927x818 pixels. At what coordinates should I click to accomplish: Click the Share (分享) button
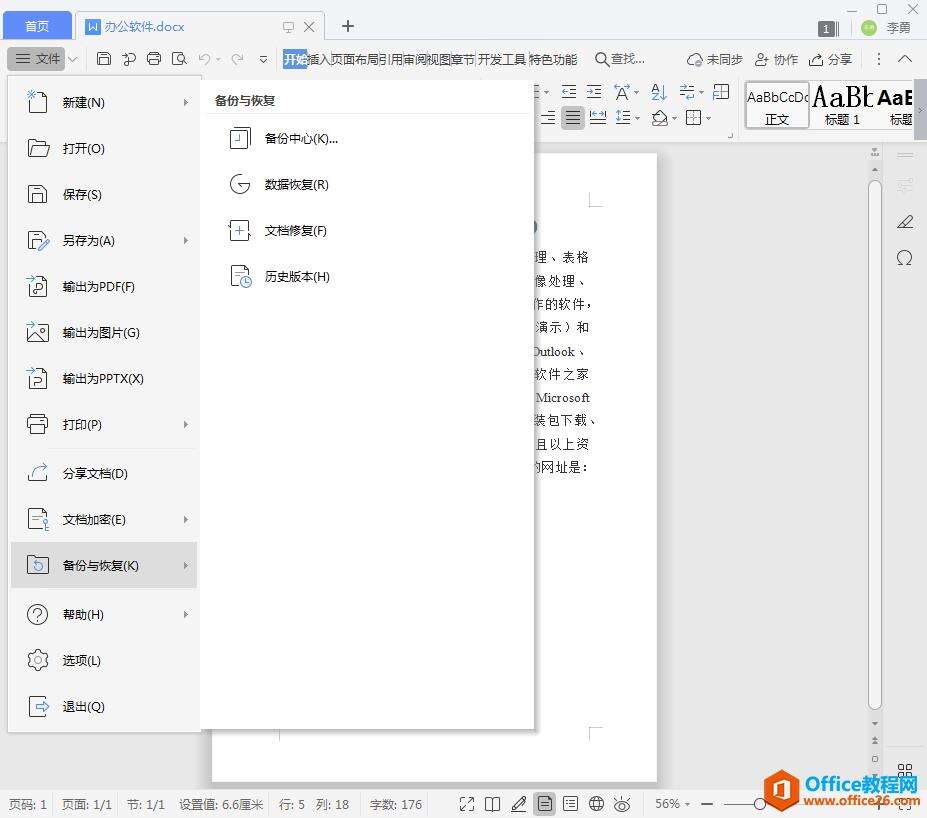click(x=830, y=59)
